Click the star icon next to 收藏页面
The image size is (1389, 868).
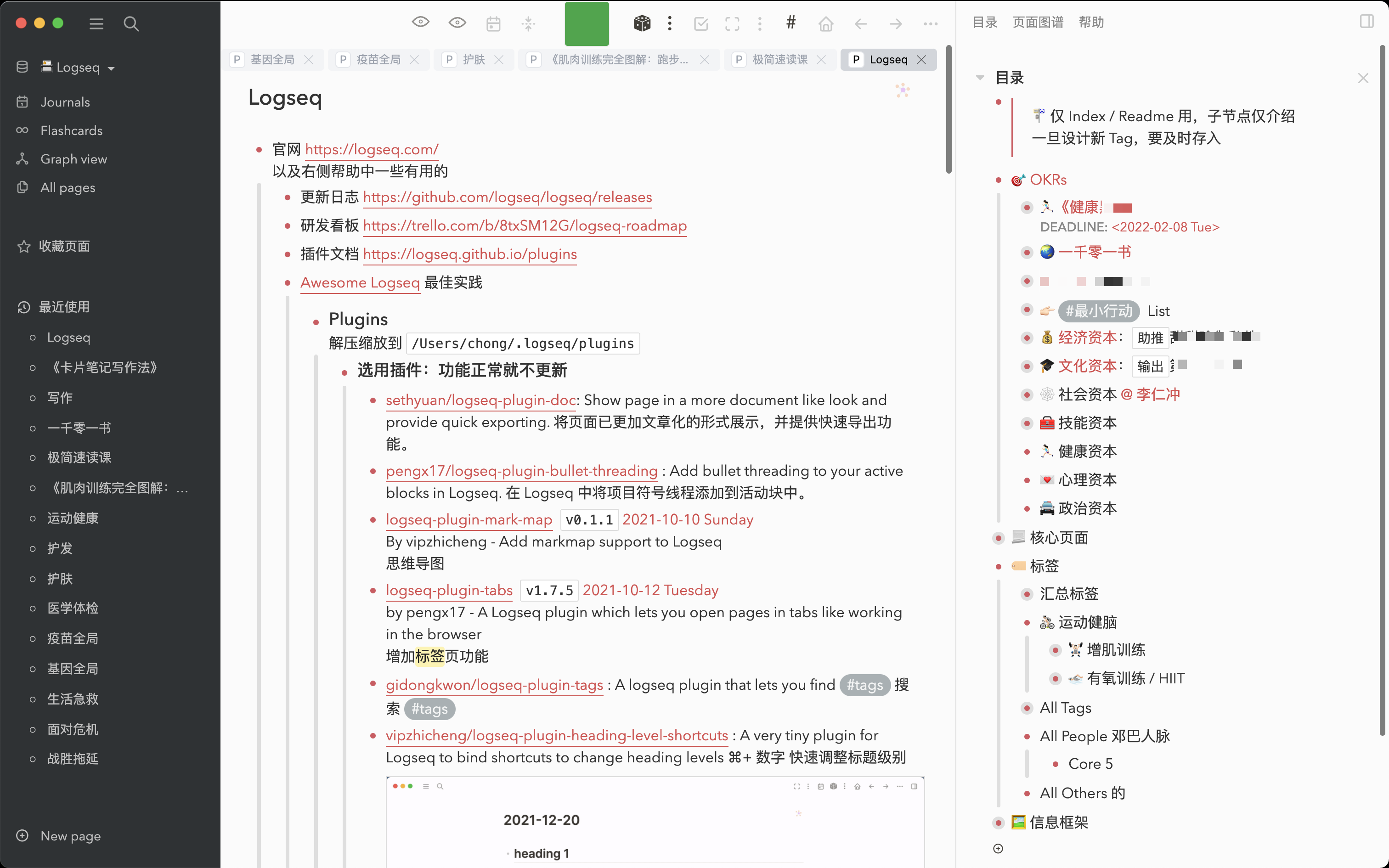23,246
